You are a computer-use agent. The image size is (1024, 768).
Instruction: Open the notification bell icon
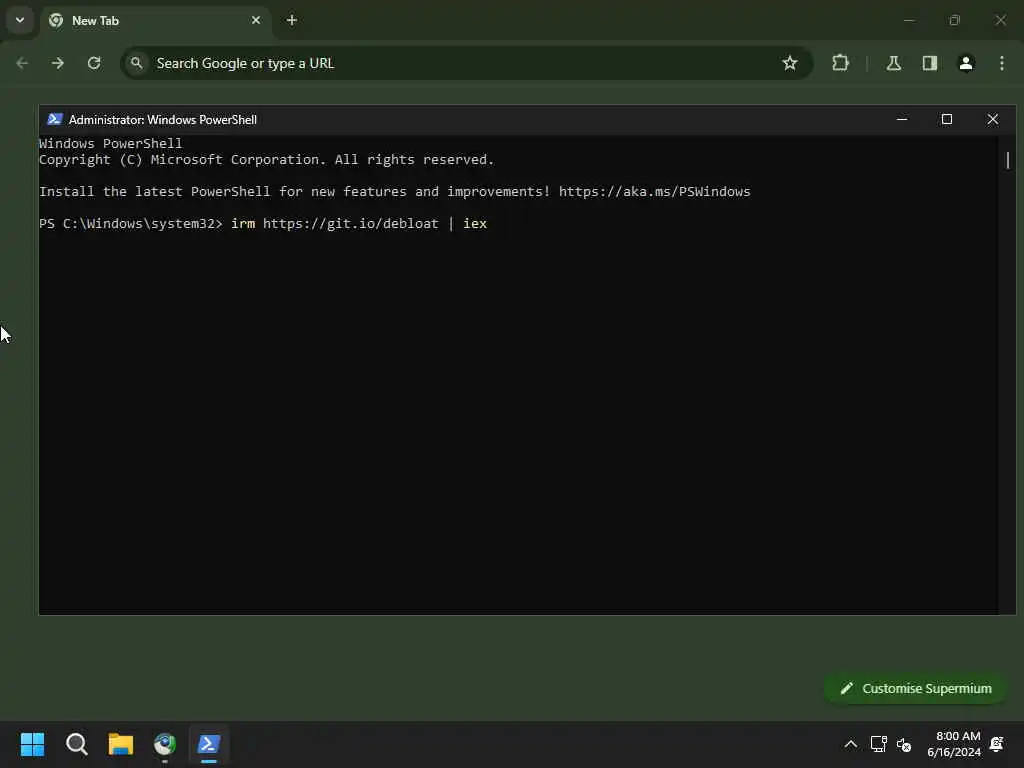pyautogui.click(x=997, y=744)
